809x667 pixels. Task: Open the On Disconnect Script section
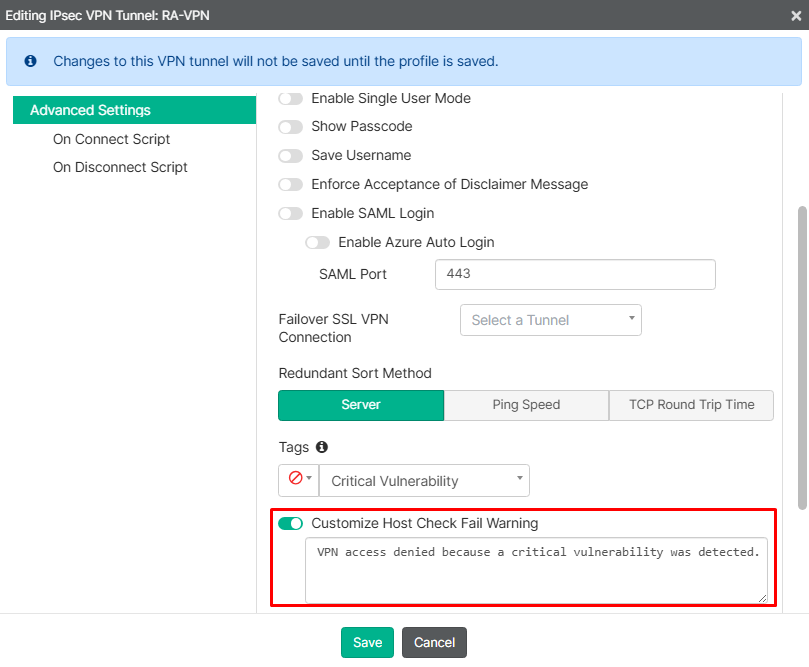click(x=120, y=167)
